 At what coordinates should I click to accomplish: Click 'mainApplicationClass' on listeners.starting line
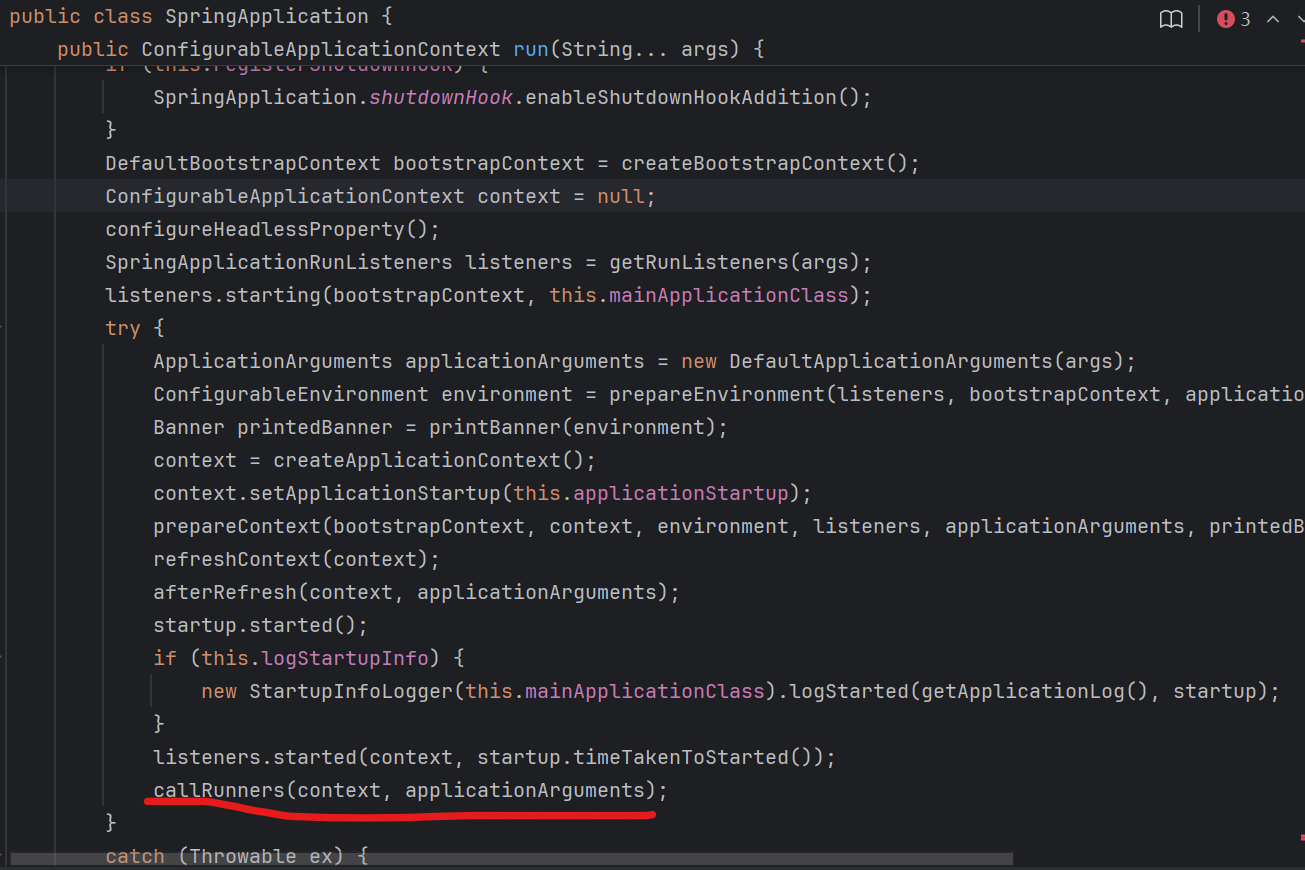pos(727,295)
